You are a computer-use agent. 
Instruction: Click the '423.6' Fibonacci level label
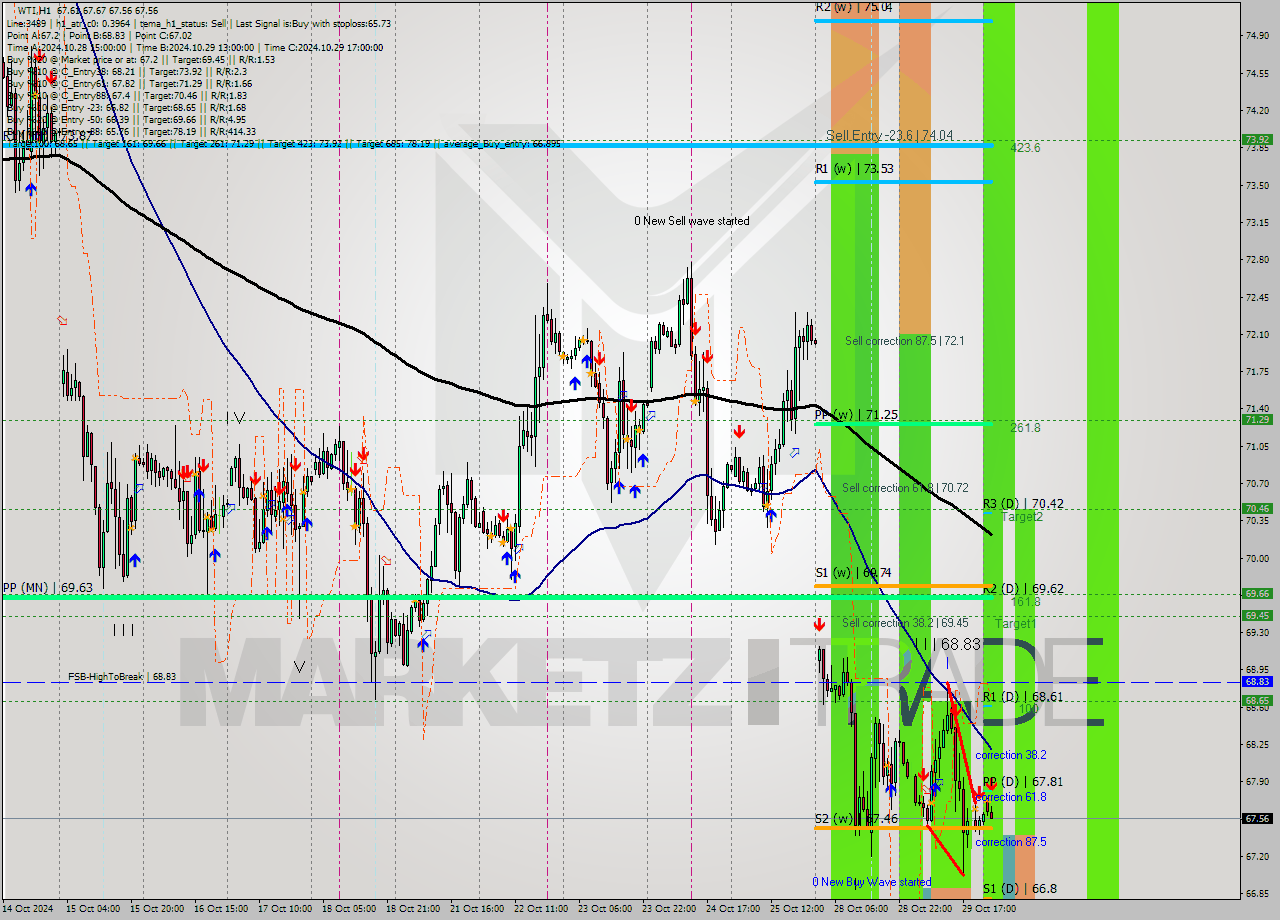1025,148
